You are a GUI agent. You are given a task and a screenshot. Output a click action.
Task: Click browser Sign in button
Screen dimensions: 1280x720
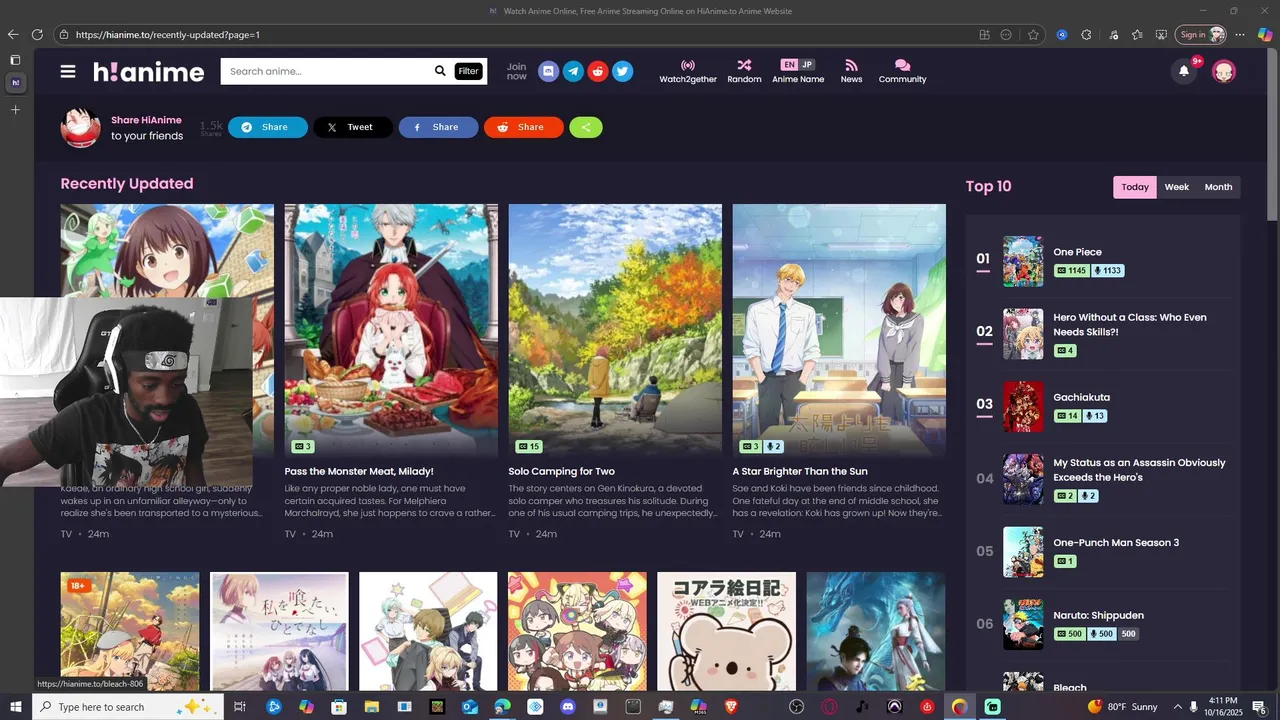1201,34
